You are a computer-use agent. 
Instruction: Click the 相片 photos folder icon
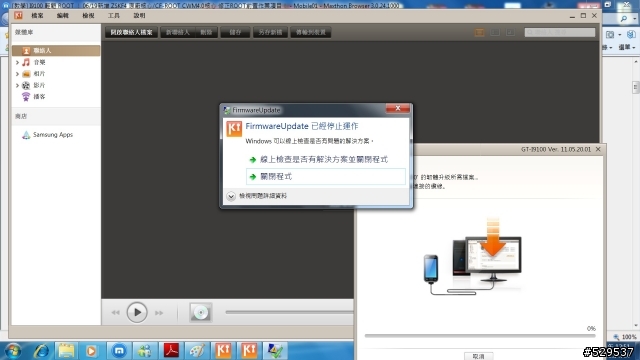click(x=26, y=73)
